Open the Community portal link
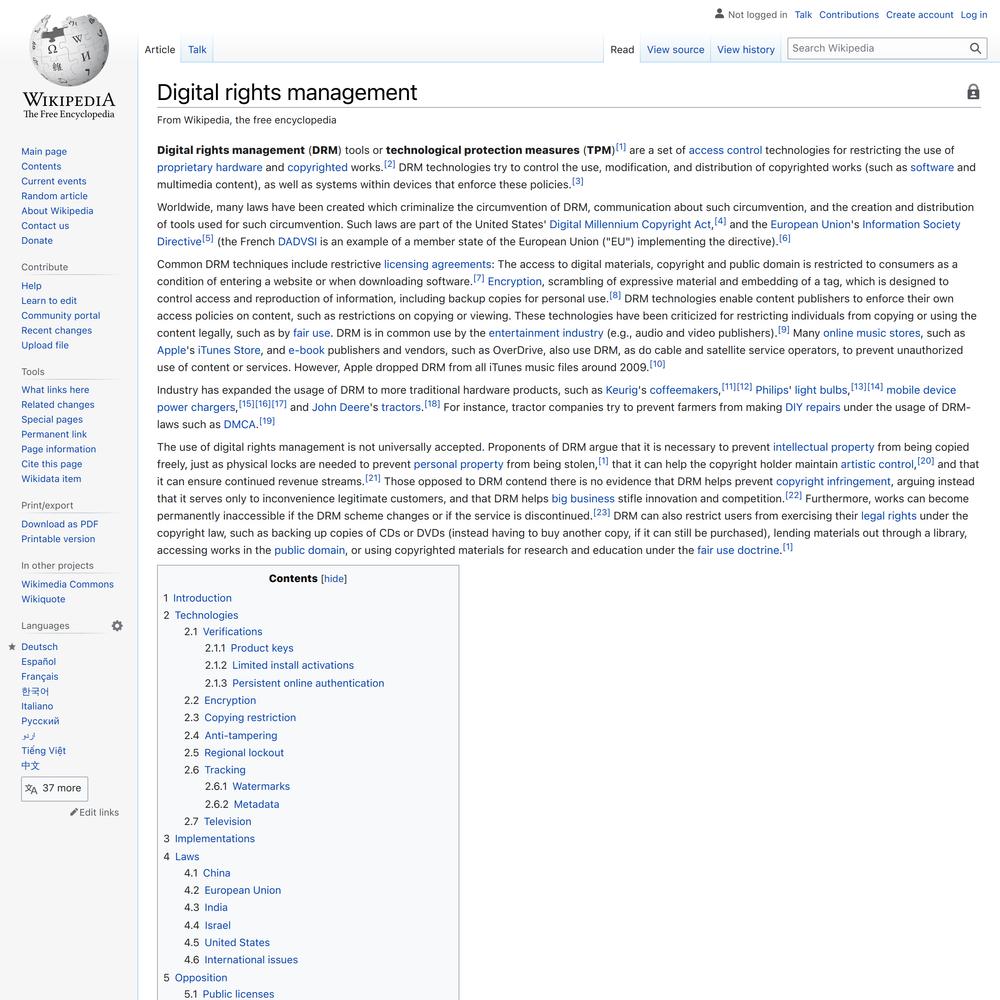Viewport: 1000px width, 1000px height. point(61,316)
